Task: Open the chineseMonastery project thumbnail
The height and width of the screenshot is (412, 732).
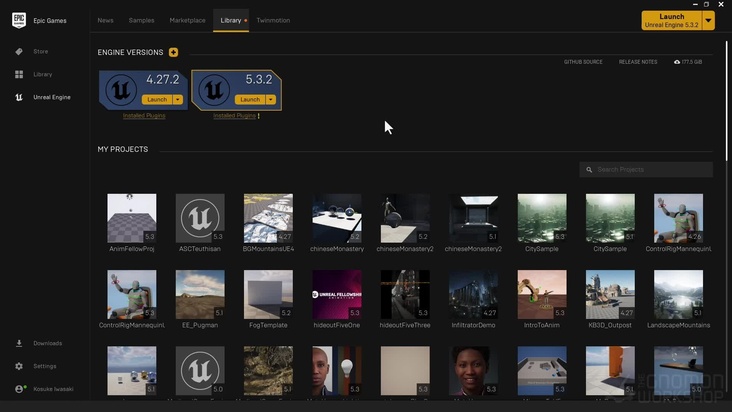Action: (337, 218)
